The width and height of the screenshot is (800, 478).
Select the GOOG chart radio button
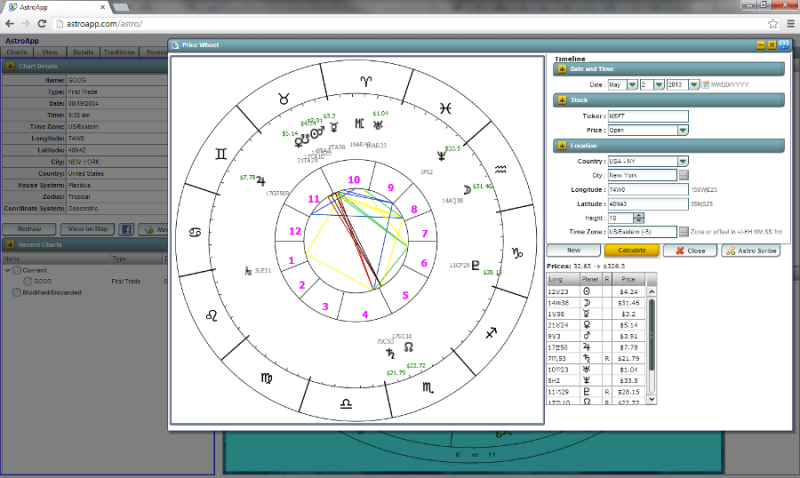coord(28,281)
